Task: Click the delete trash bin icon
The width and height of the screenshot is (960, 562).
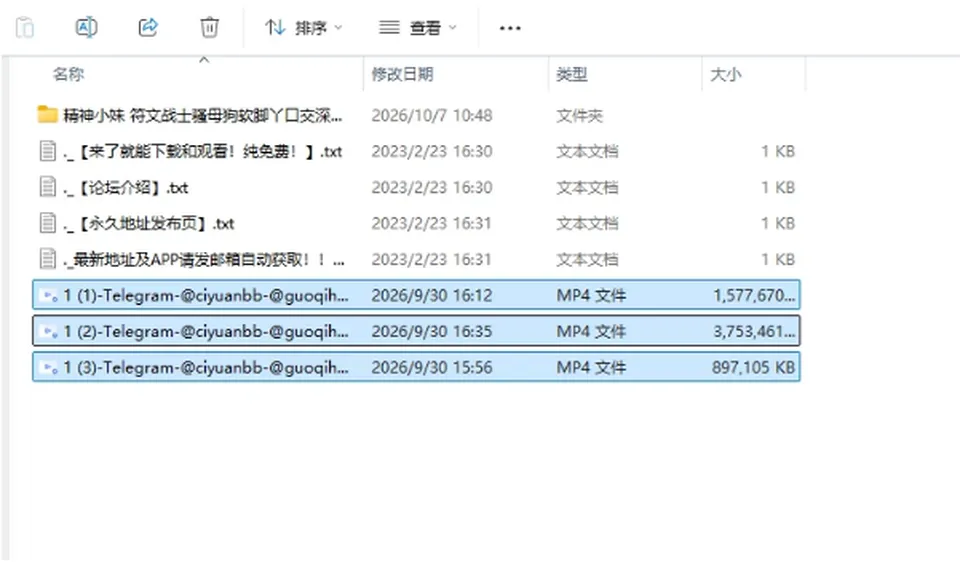Action: [x=209, y=28]
